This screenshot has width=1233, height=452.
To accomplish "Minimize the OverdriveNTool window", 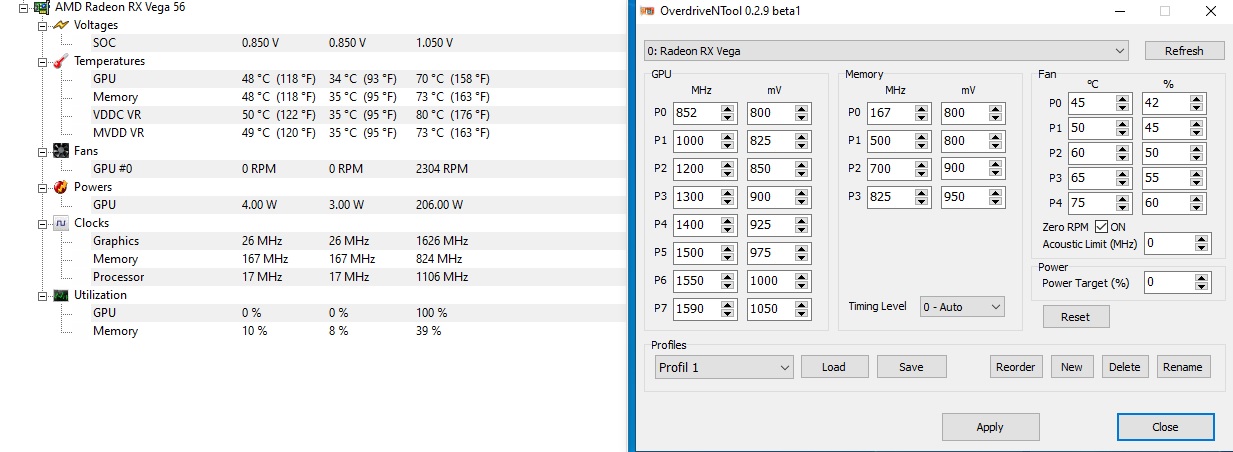I will tap(1119, 11).
